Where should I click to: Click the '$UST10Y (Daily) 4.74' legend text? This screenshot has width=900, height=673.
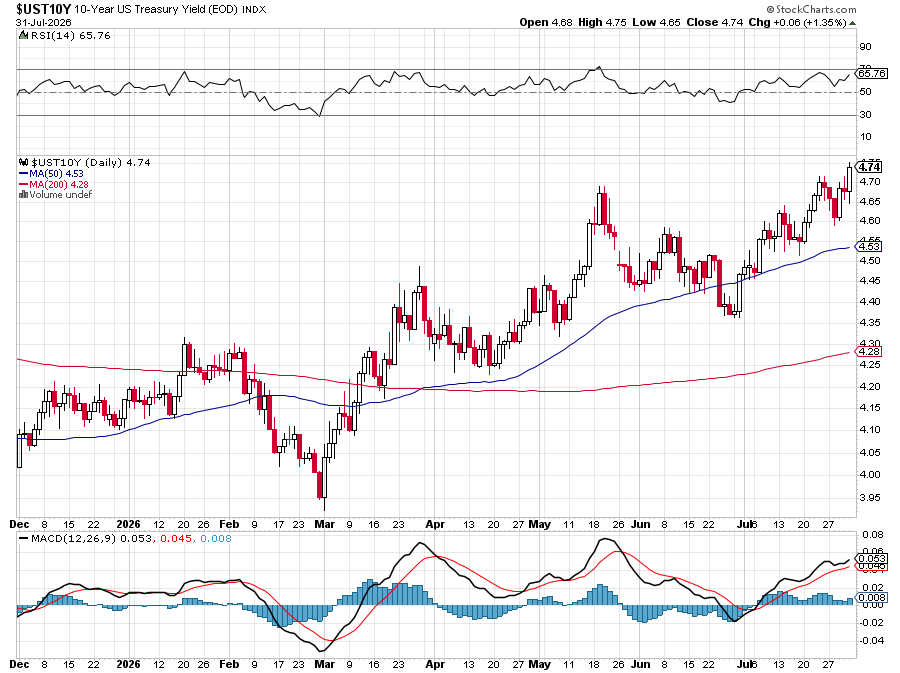[x=91, y=162]
